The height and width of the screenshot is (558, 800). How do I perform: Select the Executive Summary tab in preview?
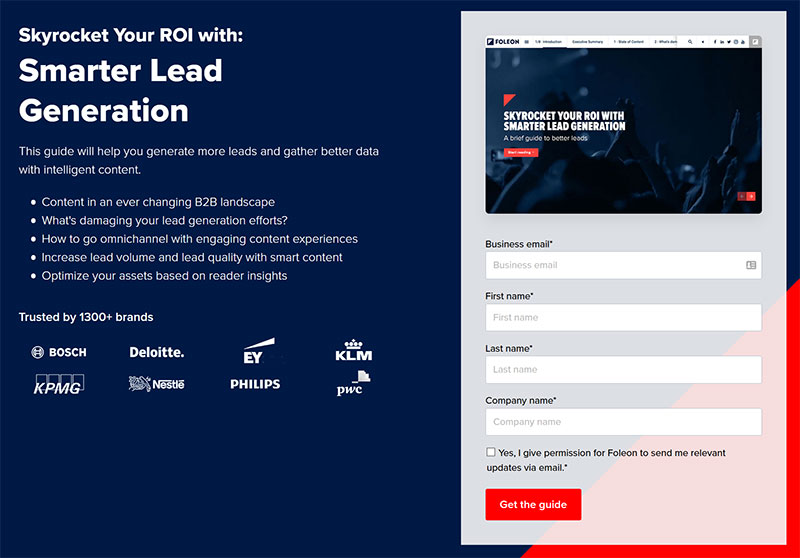588,42
